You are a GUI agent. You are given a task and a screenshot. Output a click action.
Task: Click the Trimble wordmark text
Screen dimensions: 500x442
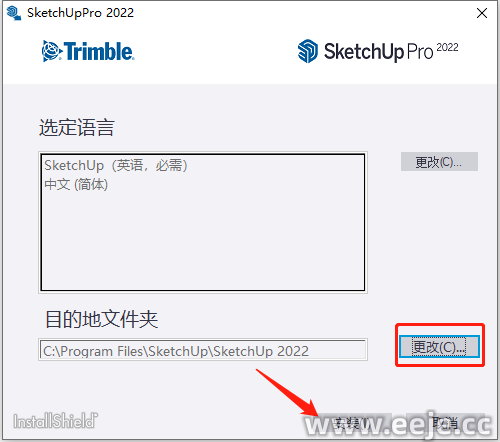(x=99, y=51)
